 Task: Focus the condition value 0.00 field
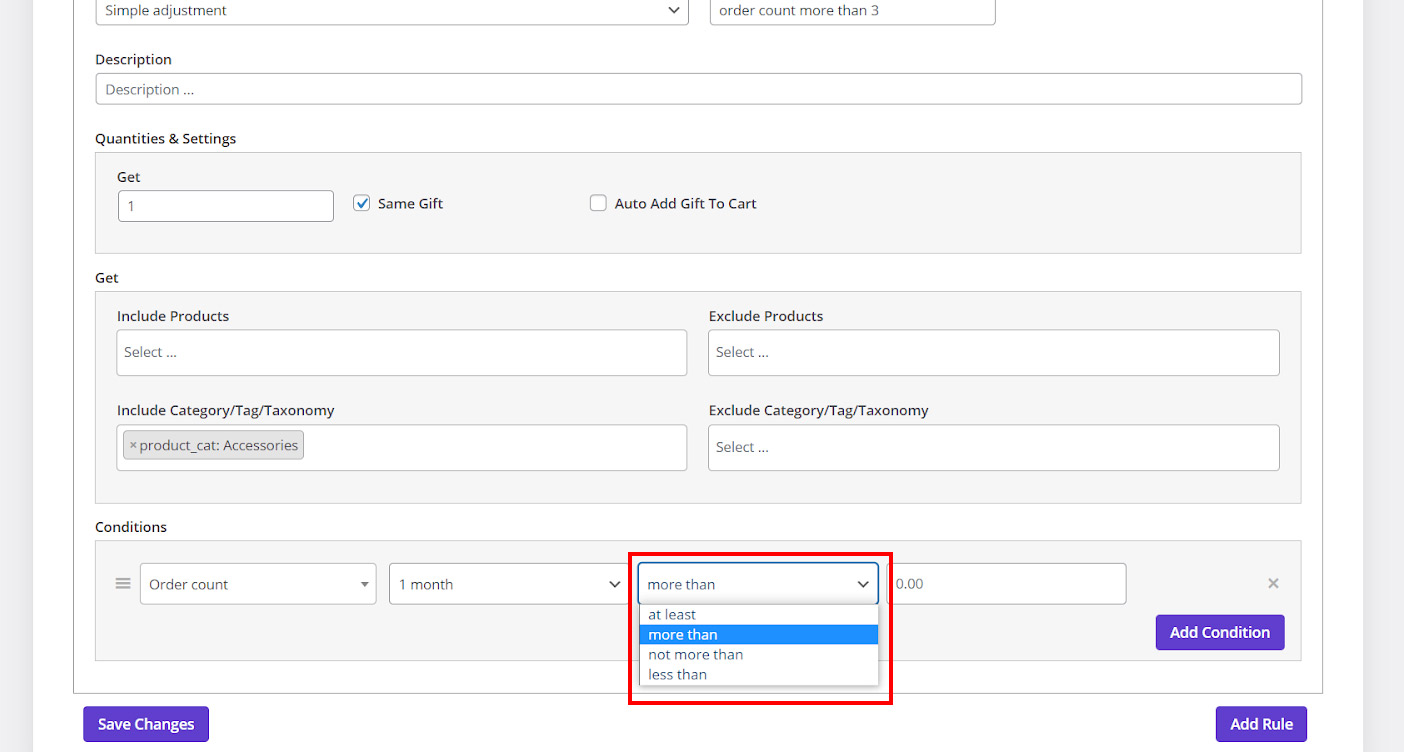(1006, 584)
